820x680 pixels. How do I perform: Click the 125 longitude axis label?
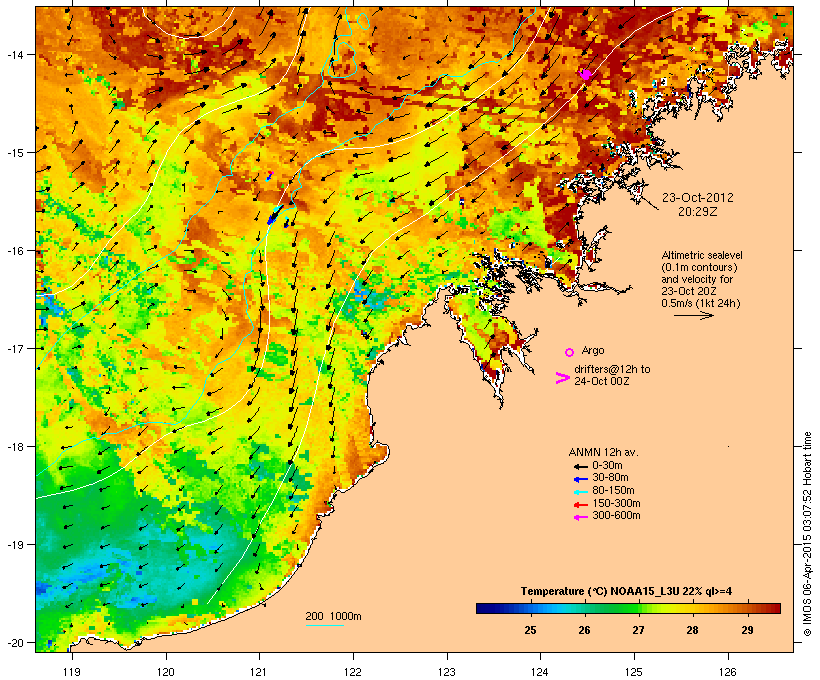[x=634, y=672]
